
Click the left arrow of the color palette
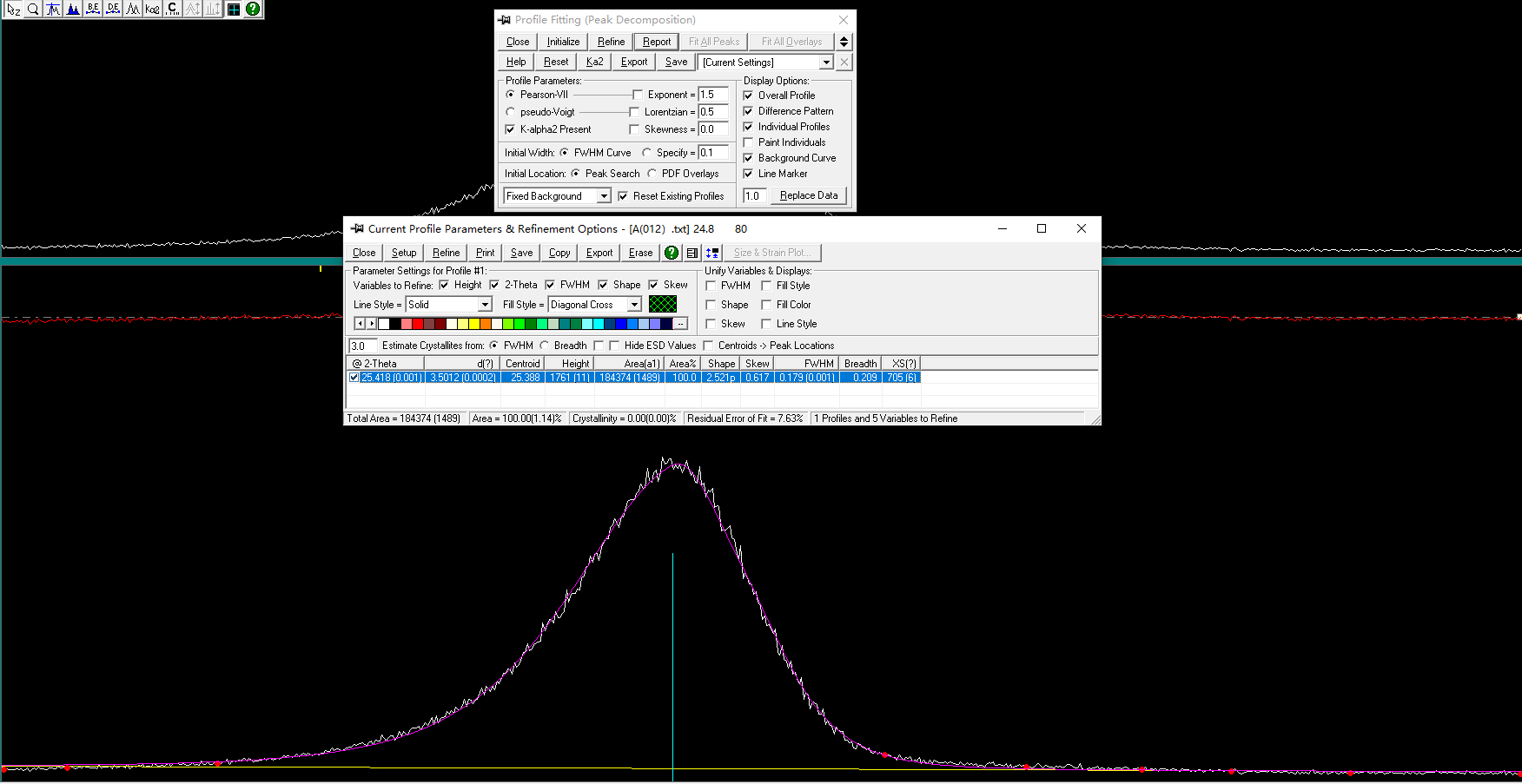click(360, 324)
